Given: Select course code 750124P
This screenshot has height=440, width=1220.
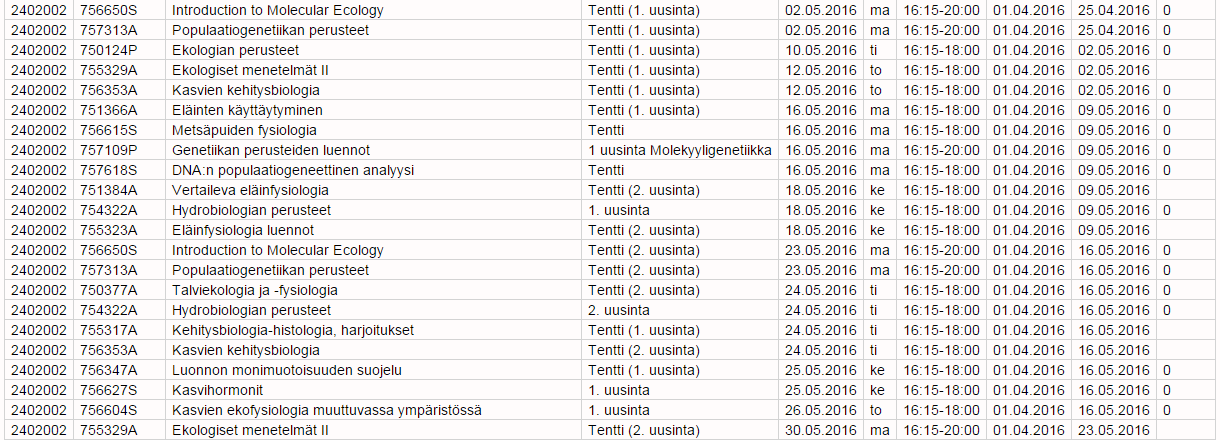Looking at the screenshot, I should point(109,50).
